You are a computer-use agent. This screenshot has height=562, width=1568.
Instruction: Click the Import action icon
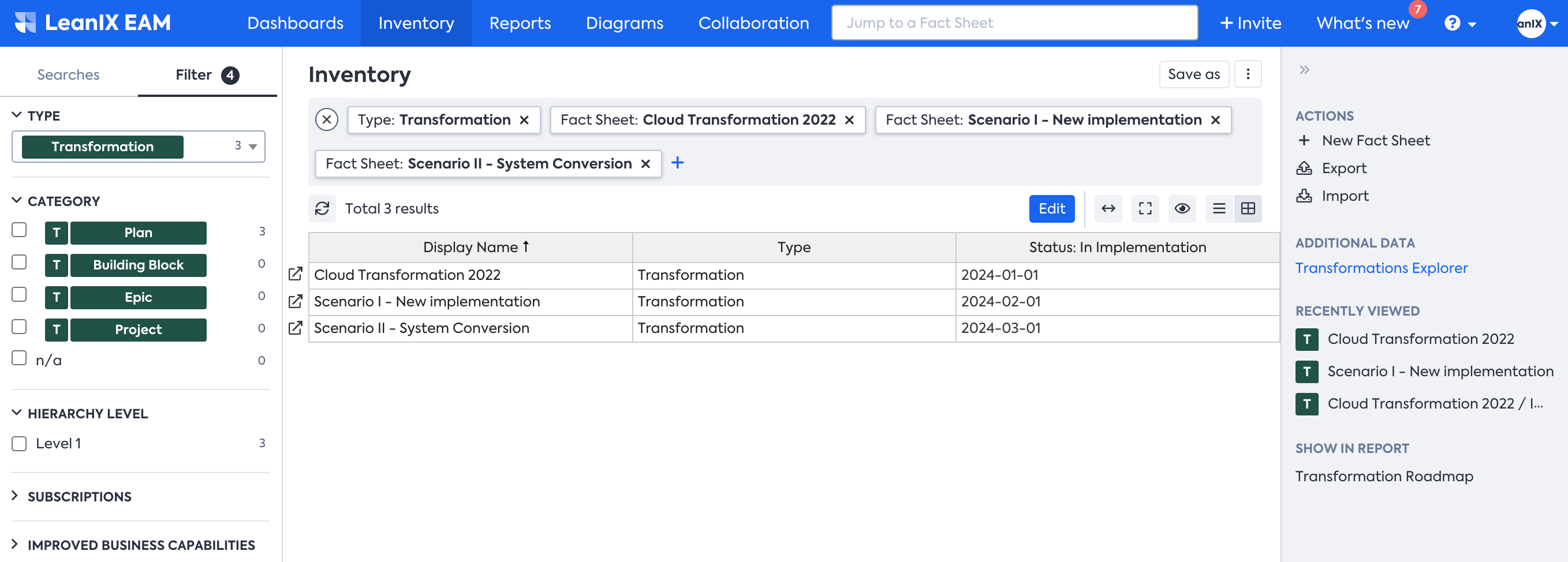(x=1304, y=196)
